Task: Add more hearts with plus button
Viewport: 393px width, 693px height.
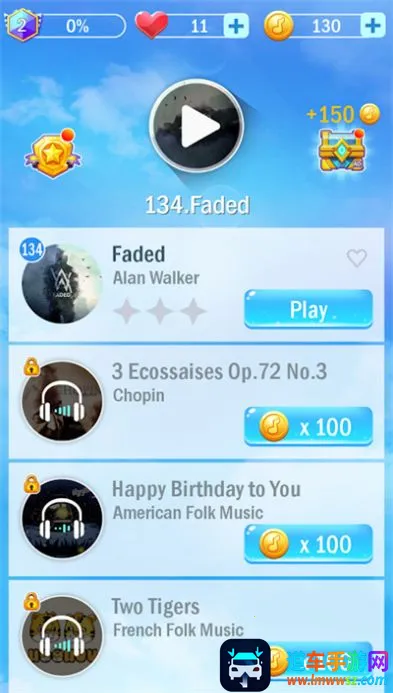Action: [236, 26]
